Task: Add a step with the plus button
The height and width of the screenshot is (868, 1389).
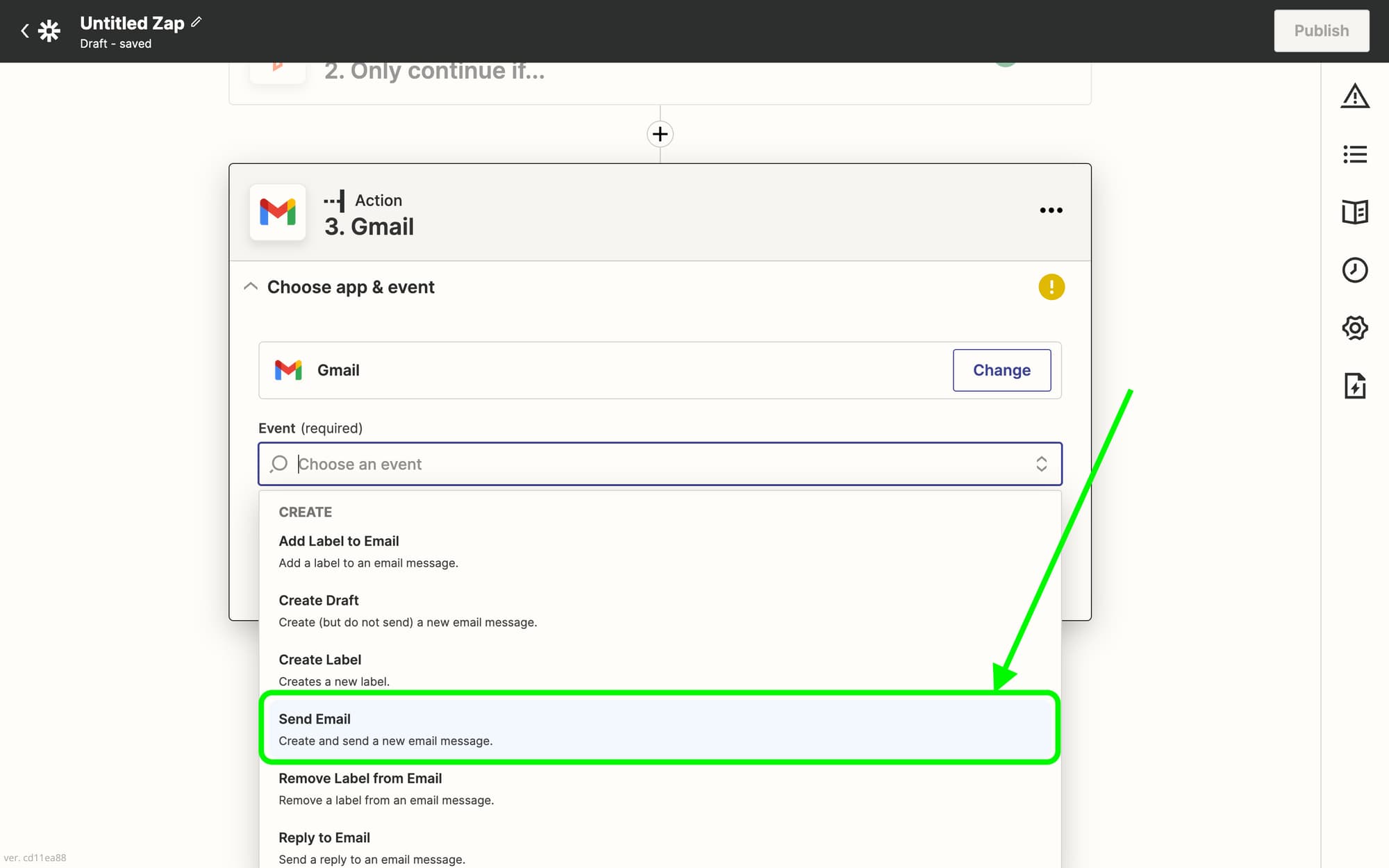Action: click(660, 134)
